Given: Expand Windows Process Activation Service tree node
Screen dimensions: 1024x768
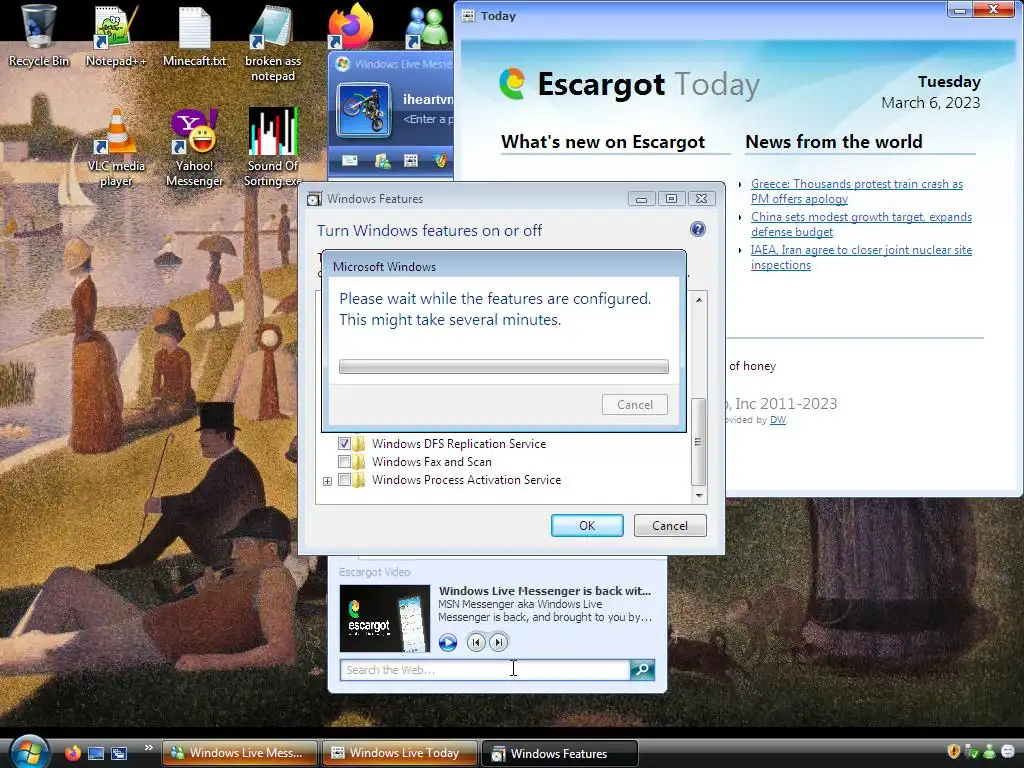Looking at the screenshot, I should click(327, 481).
